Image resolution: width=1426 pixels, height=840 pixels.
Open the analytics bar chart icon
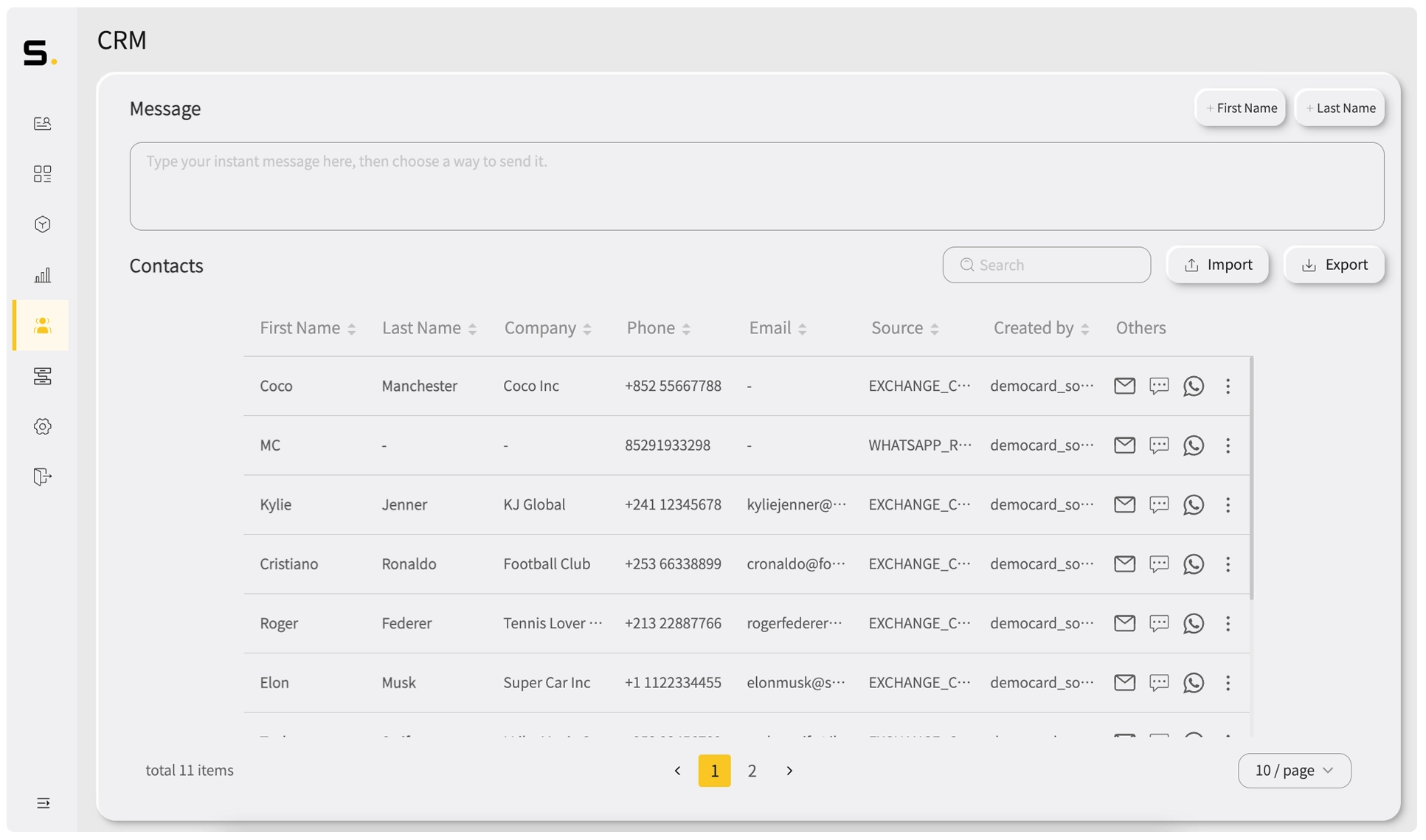click(42, 274)
